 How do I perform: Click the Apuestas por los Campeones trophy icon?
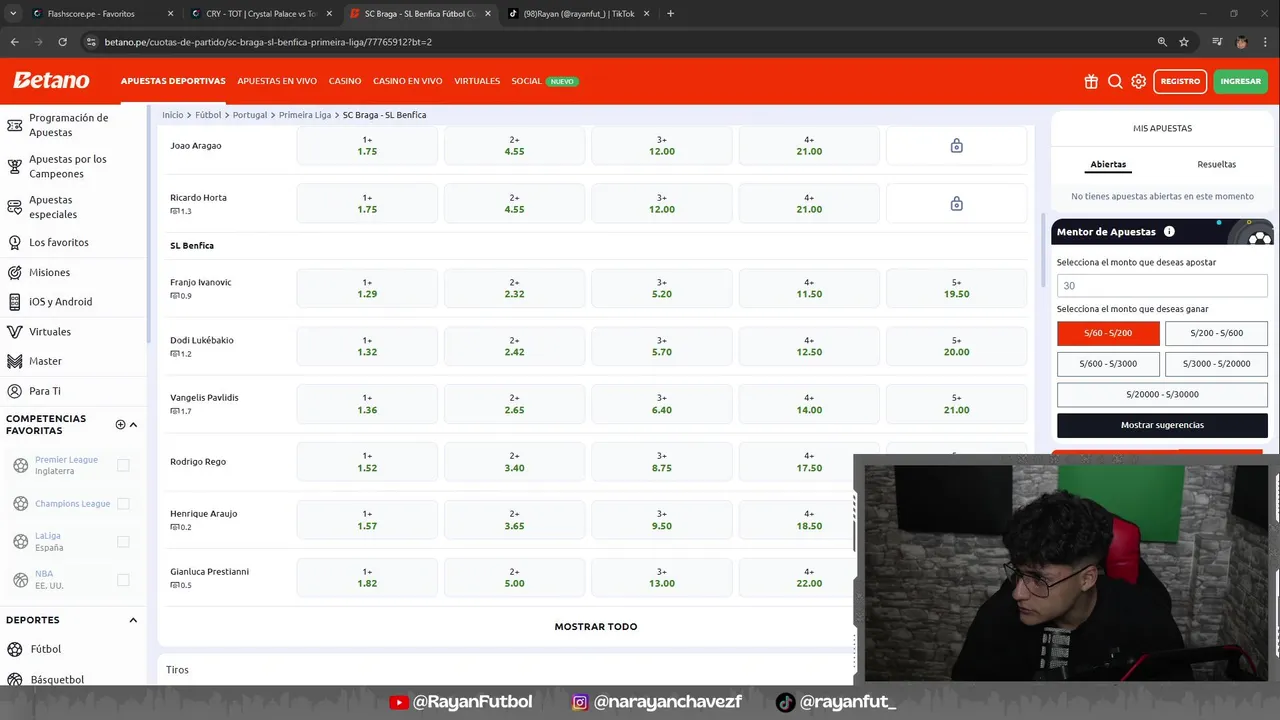click(14, 166)
